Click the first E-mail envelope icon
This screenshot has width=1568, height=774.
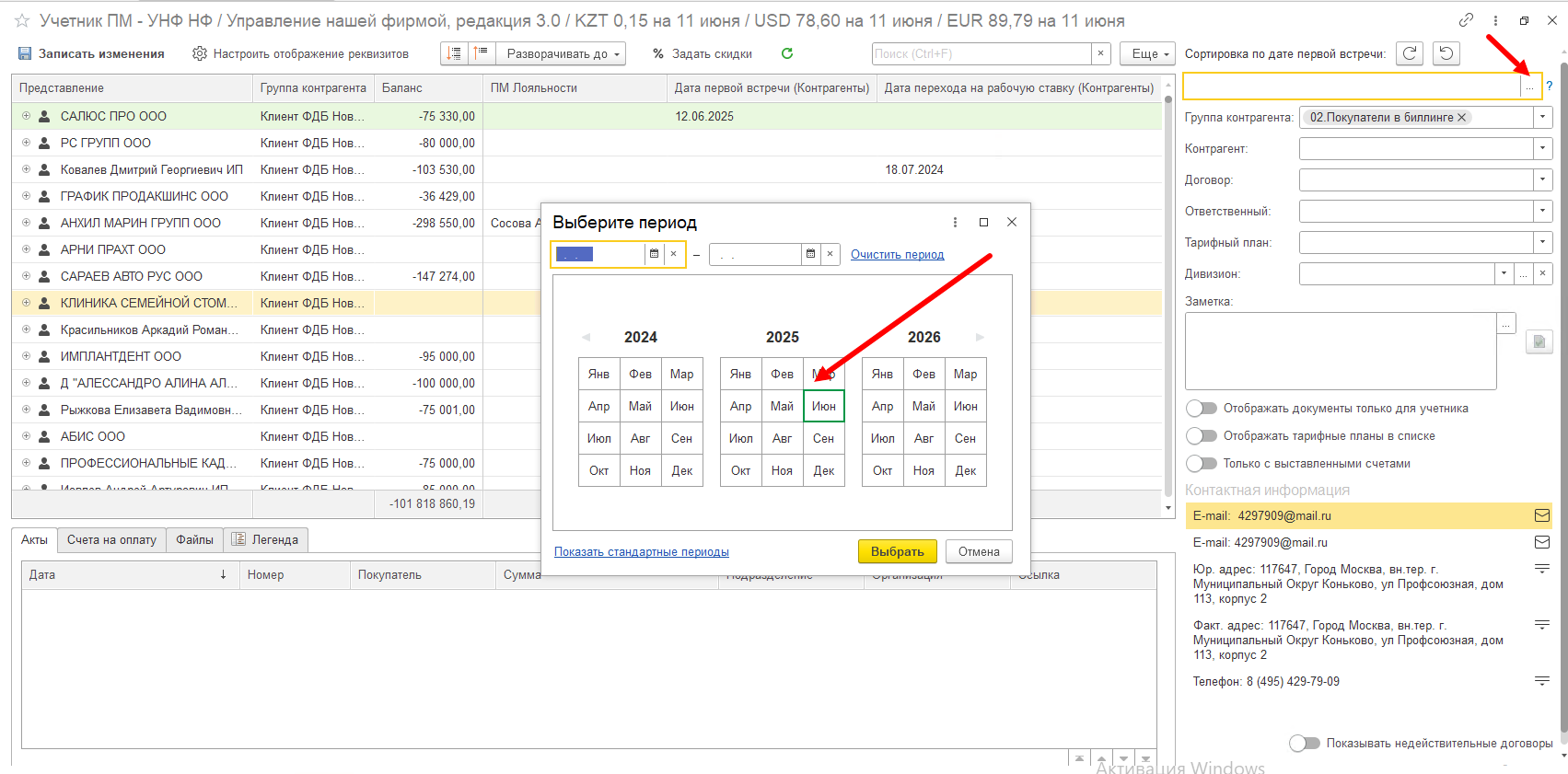point(1542,515)
